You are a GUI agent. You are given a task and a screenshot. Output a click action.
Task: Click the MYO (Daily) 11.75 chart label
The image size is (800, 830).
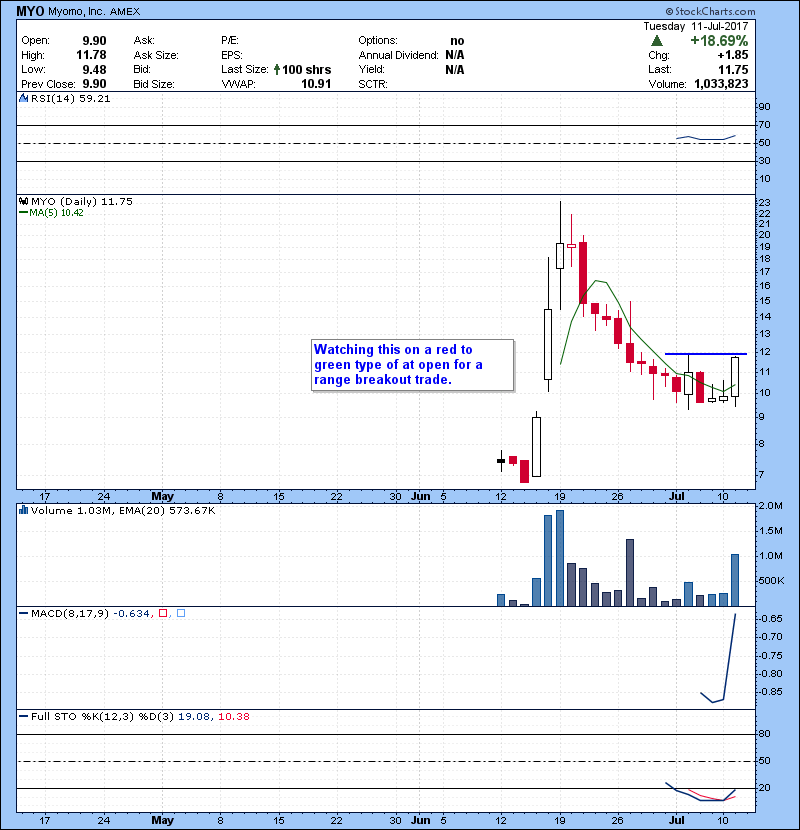click(82, 201)
